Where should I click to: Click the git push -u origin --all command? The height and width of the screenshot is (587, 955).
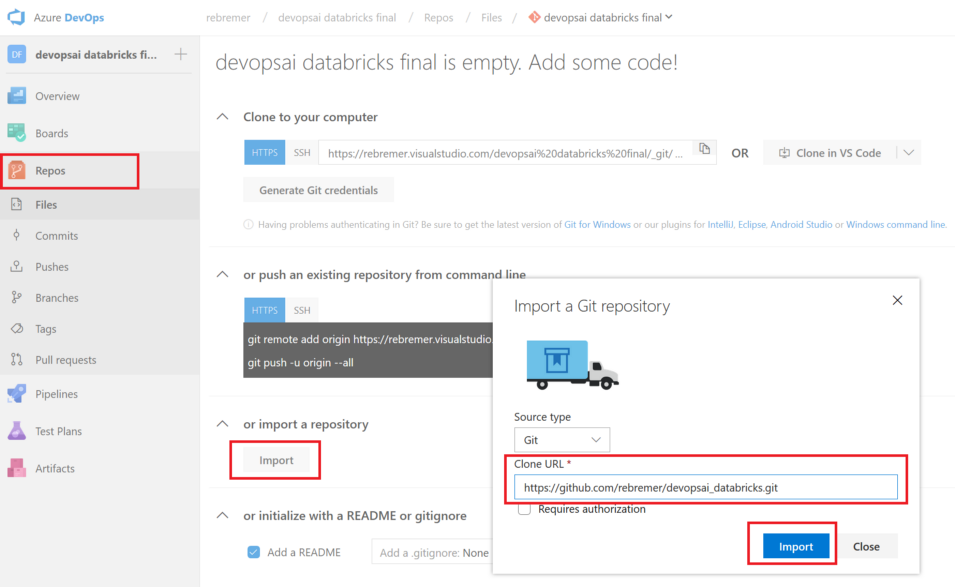tap(300, 362)
